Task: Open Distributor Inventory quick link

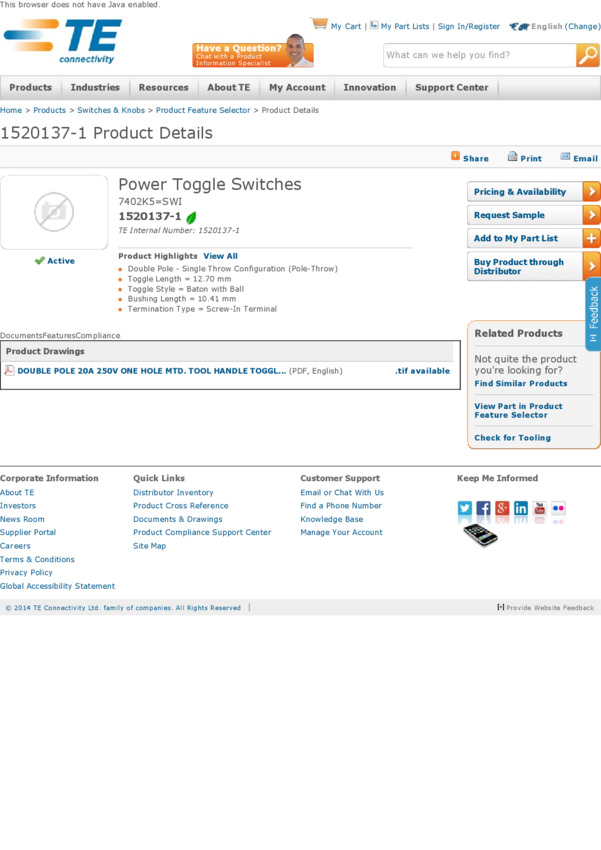Action: point(173,492)
